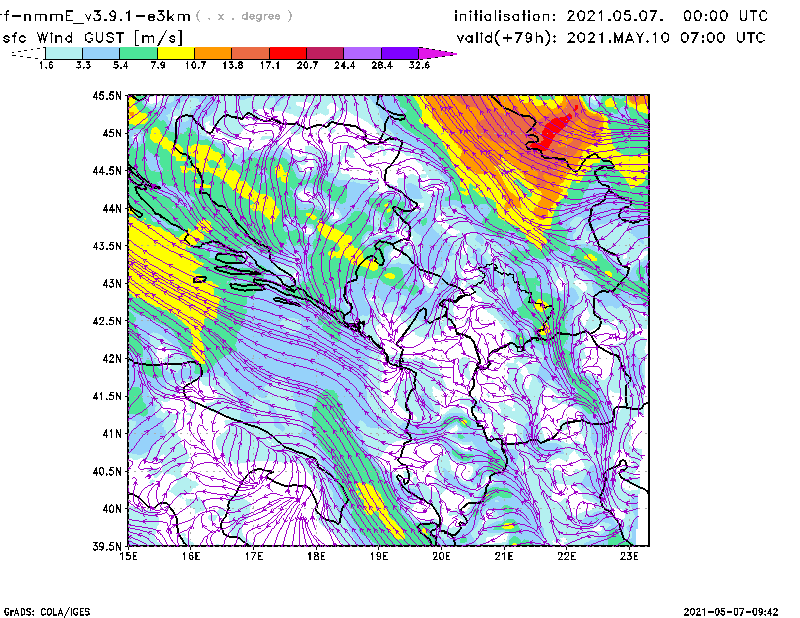Click the "sfc Wind GUST [m/s]" title
This screenshot has width=800, height=618.
click(x=92, y=38)
